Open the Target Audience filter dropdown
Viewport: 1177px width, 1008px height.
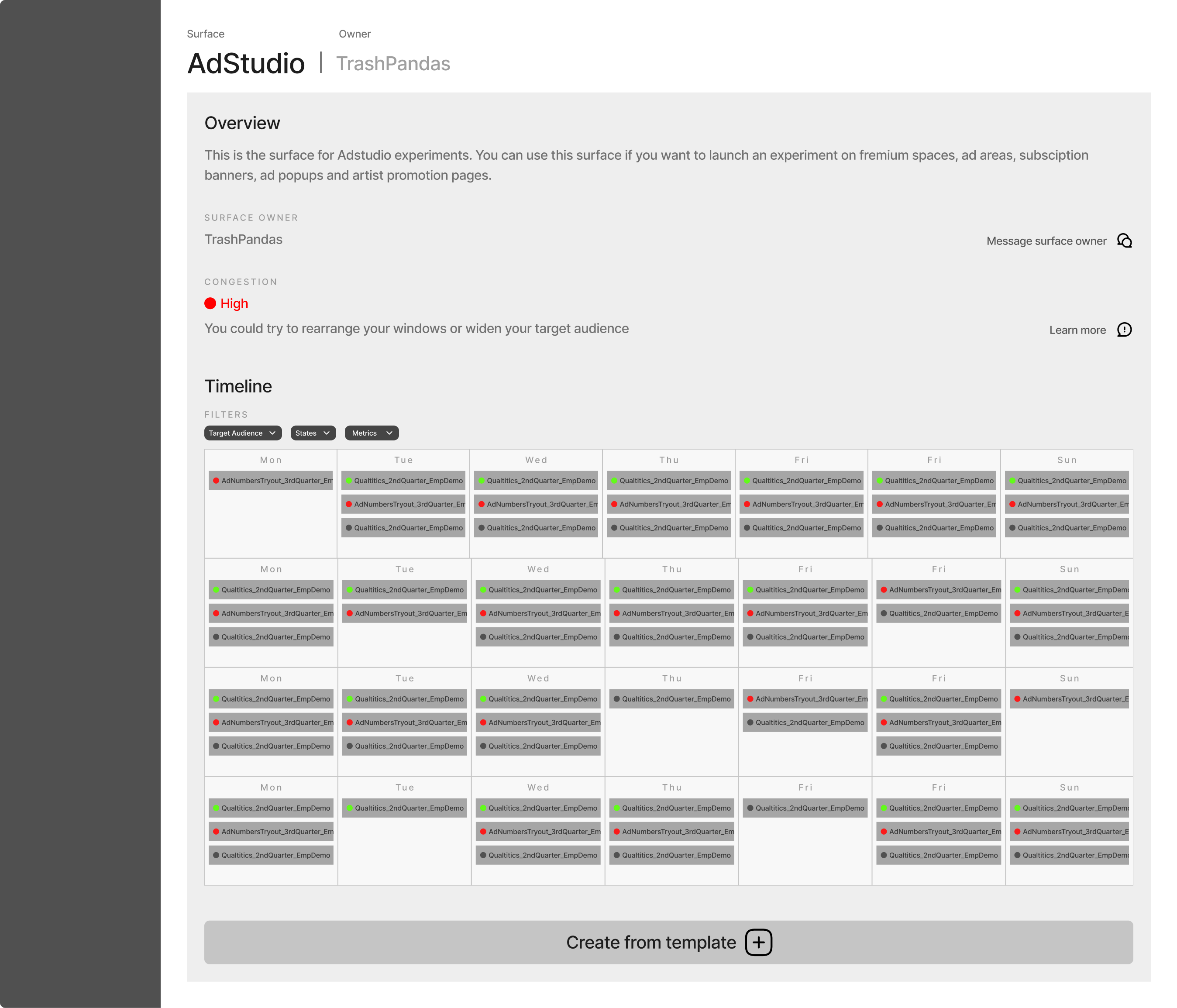243,433
